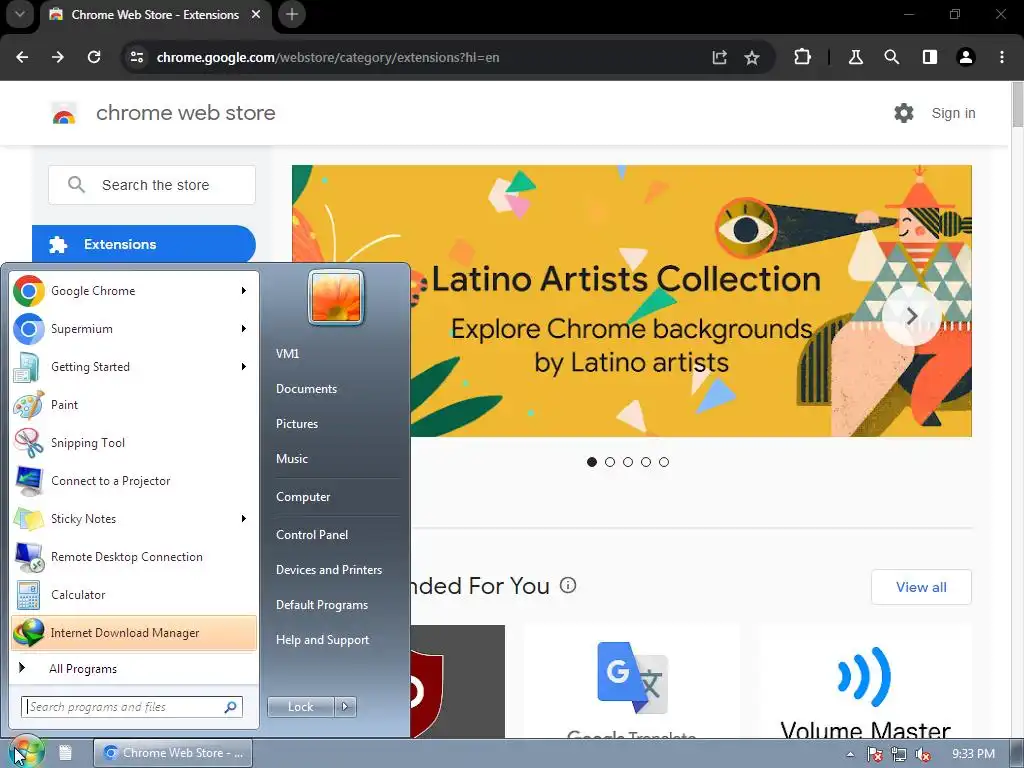
Task: Click the browser back arrow
Action: tap(22, 57)
